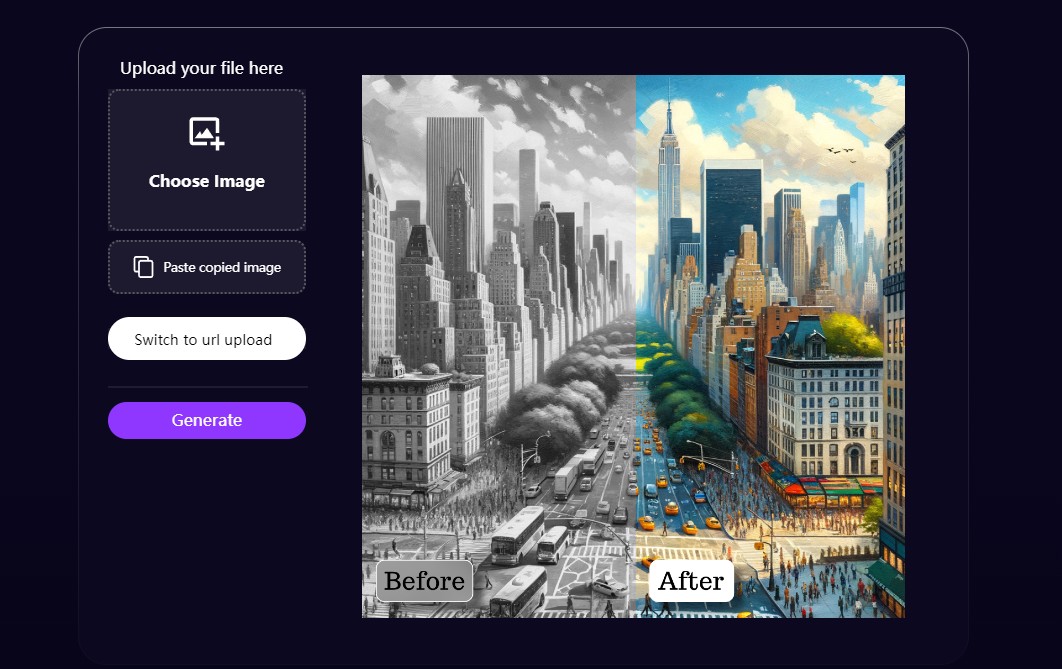Click the large bus at the grayscale intersection
The image size is (1062, 669).
click(x=517, y=535)
